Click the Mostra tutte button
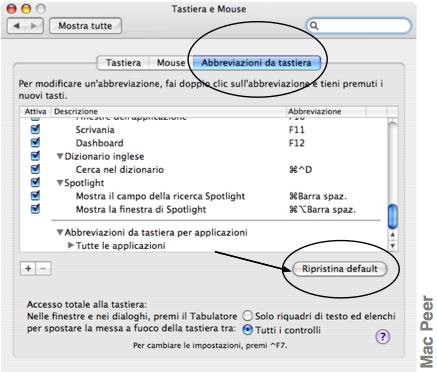The image size is (437, 372). (x=85, y=26)
